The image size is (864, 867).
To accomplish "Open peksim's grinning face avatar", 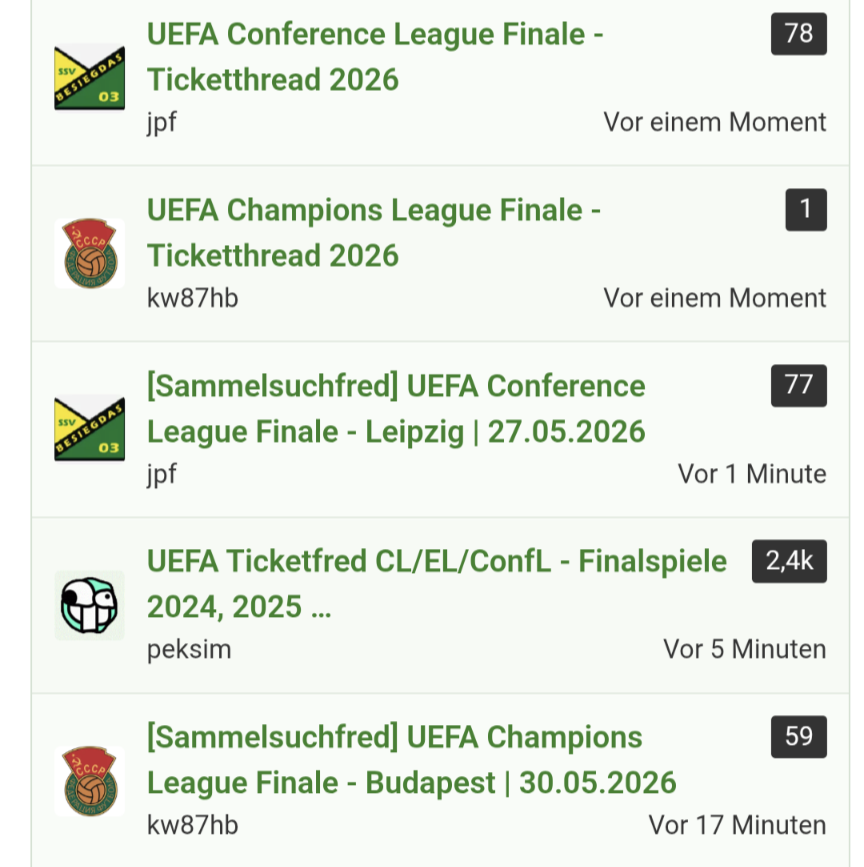I will tap(89, 605).
